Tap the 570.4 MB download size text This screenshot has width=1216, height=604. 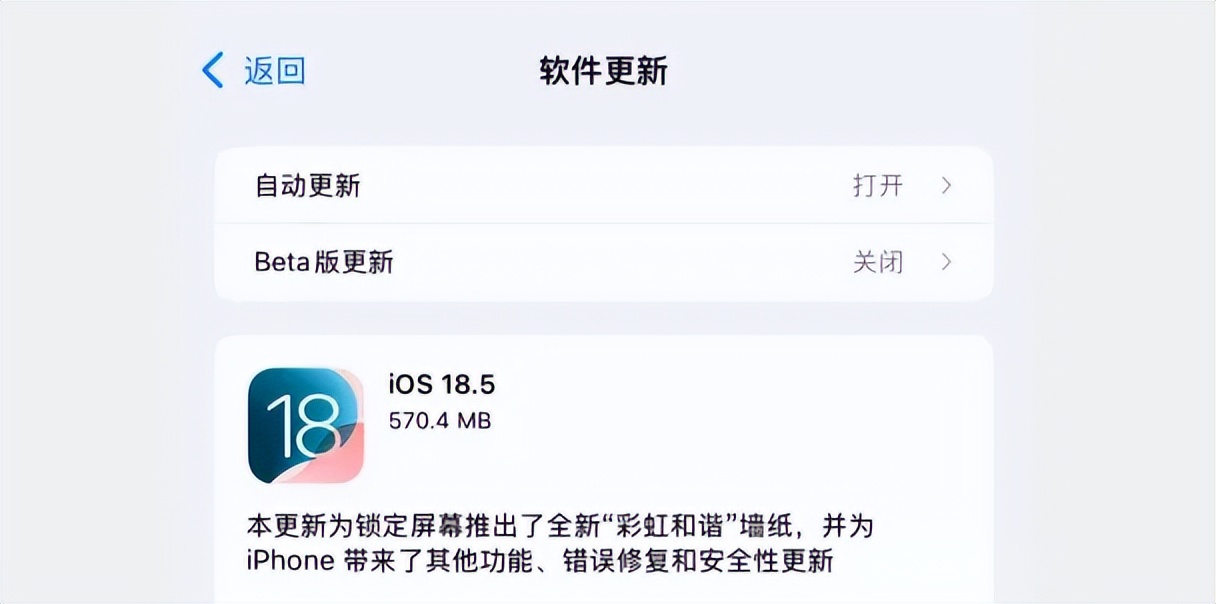pyautogui.click(x=440, y=421)
